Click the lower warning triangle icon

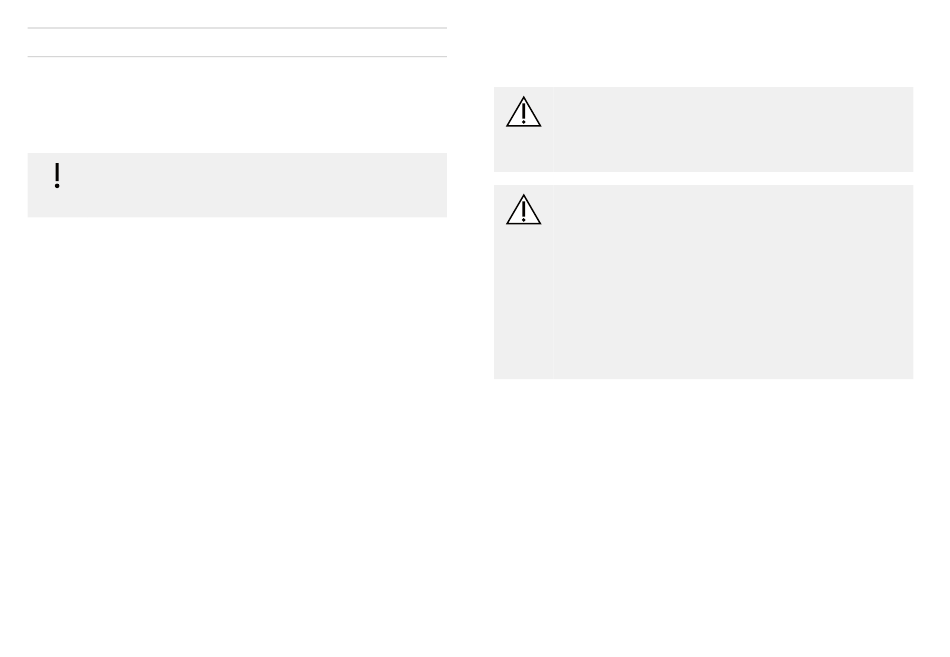click(x=523, y=210)
